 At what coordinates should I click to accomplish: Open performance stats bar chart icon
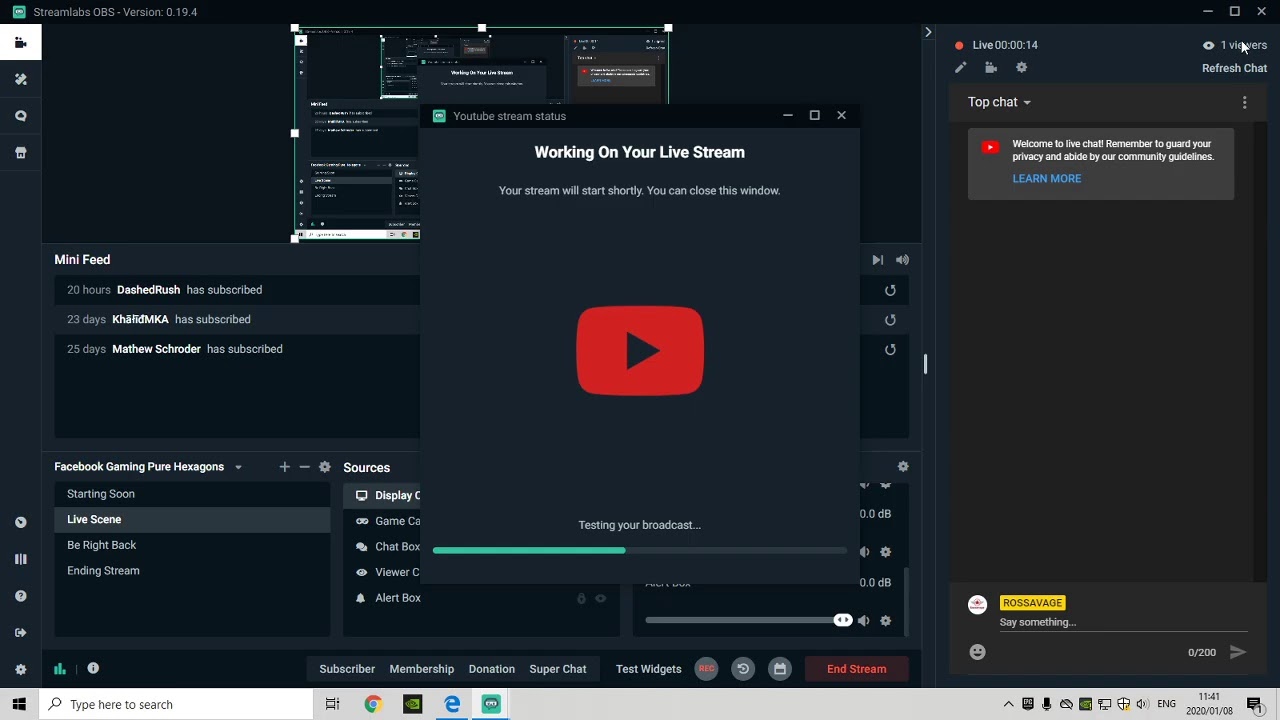click(x=60, y=669)
